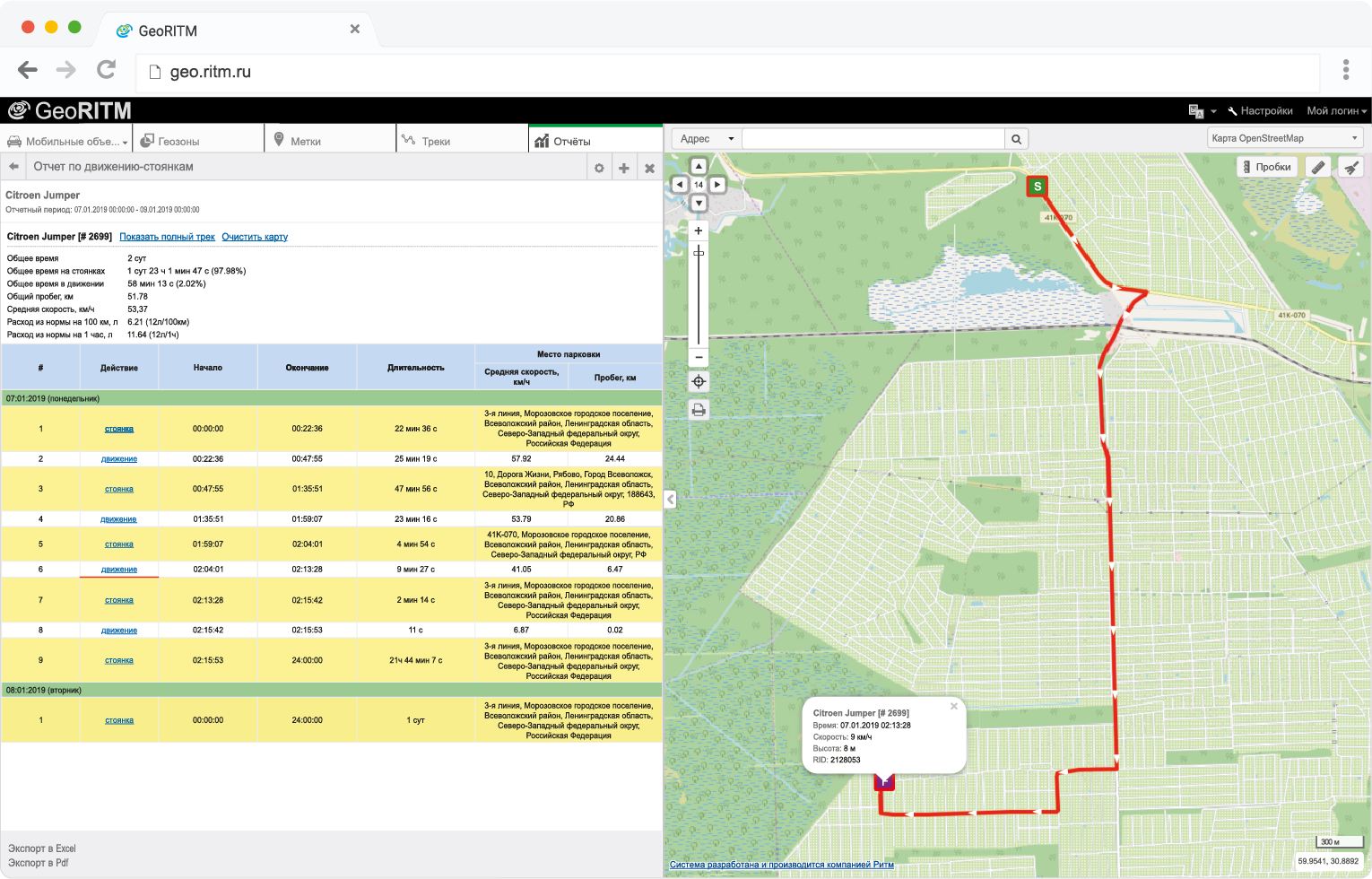1372x879 pixels.
Task: Close the report with the X icon
Action: (649, 168)
